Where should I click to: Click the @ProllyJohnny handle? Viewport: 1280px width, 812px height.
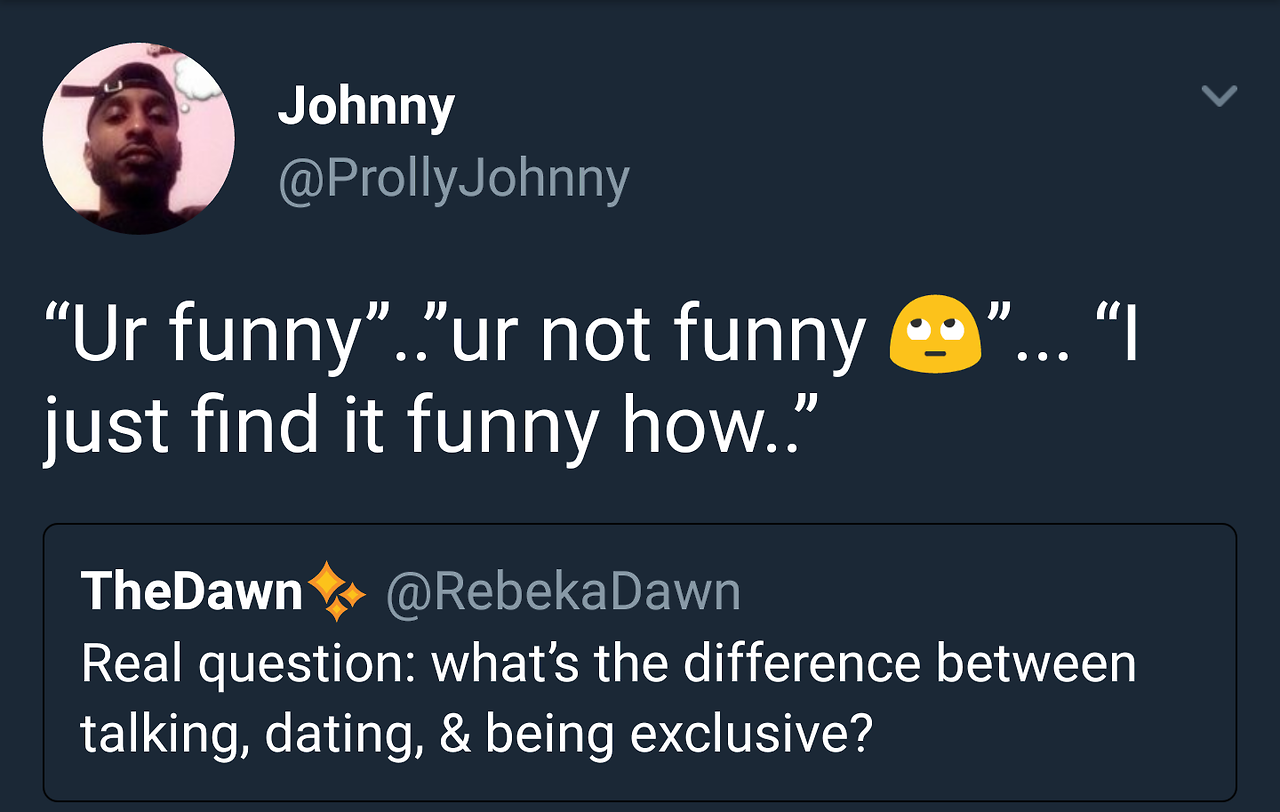[454, 179]
